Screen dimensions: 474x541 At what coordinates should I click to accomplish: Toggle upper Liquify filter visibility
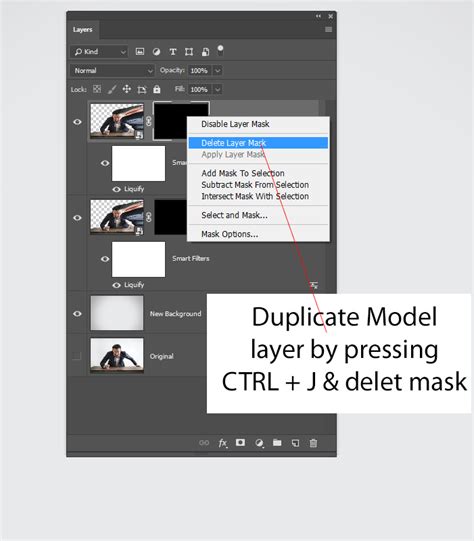(117, 189)
